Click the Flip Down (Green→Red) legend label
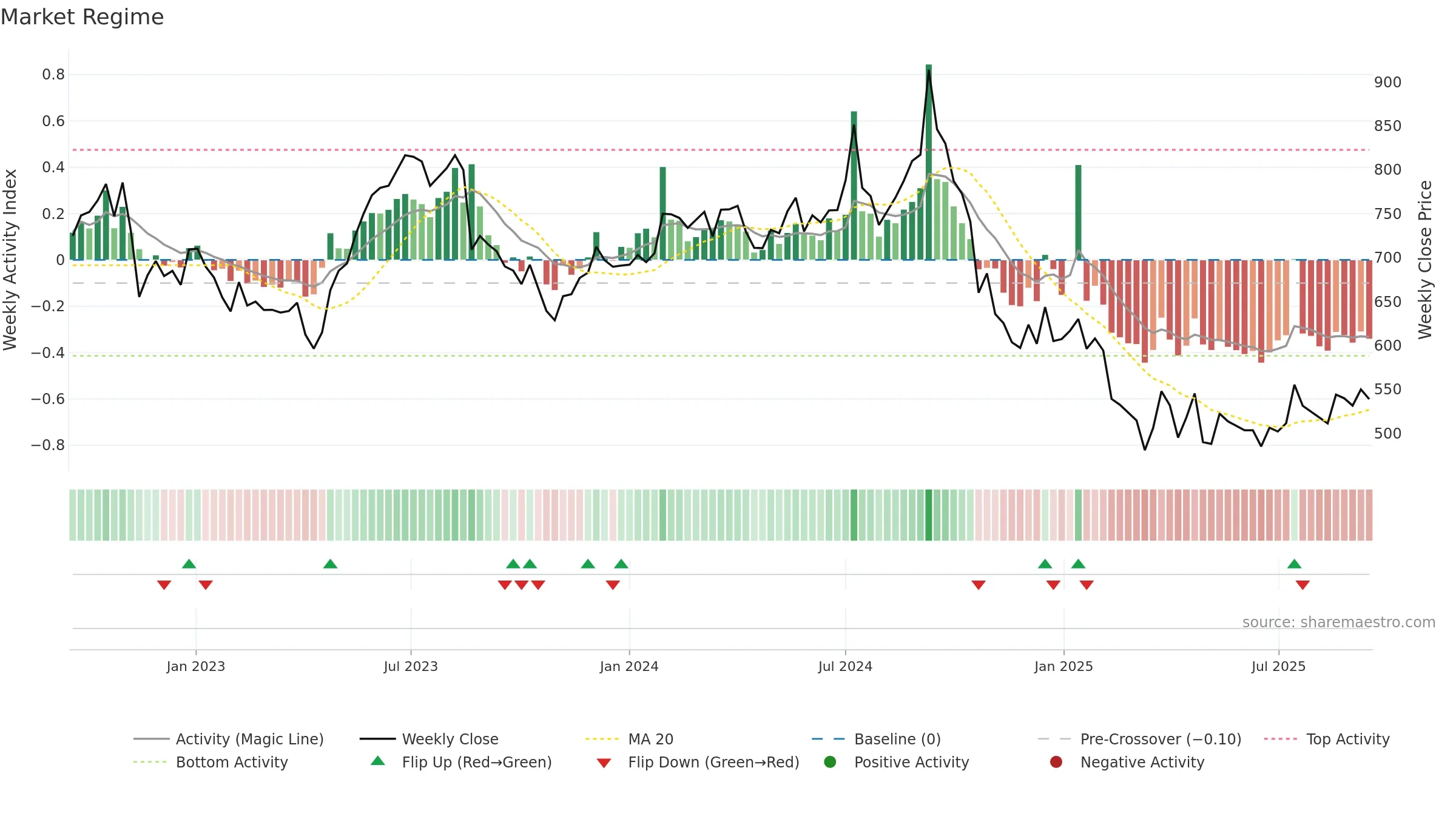Viewport: 1456px width, 819px height. click(714, 762)
